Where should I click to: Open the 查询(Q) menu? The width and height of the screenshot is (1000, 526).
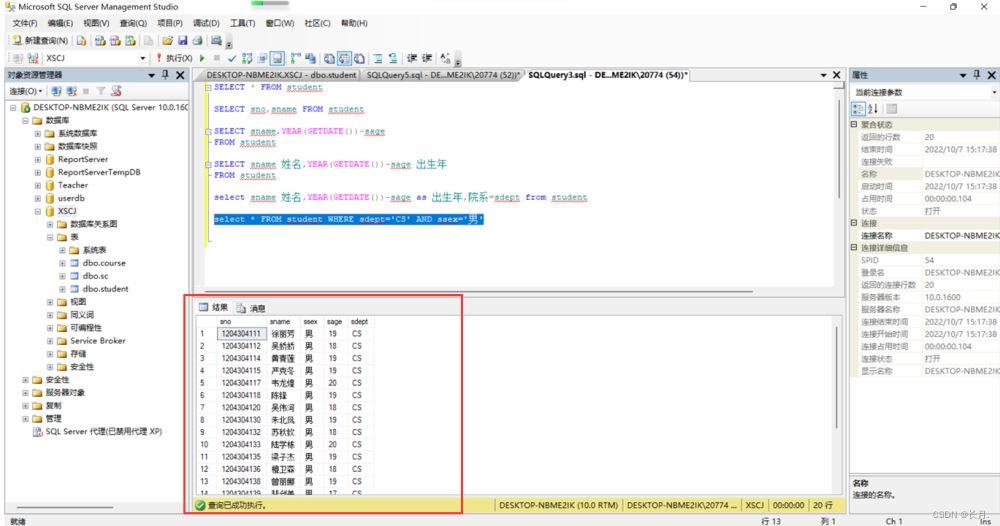[132, 23]
